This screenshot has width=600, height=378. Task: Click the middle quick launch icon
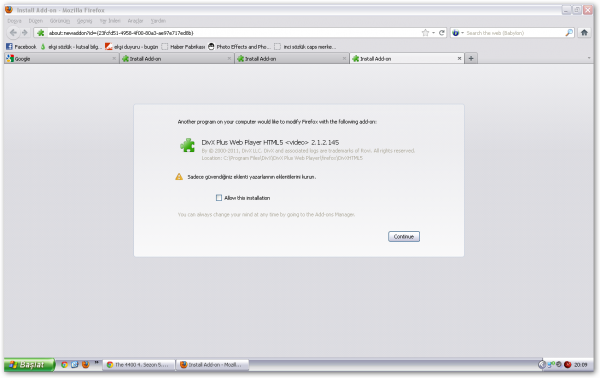click(x=75, y=365)
